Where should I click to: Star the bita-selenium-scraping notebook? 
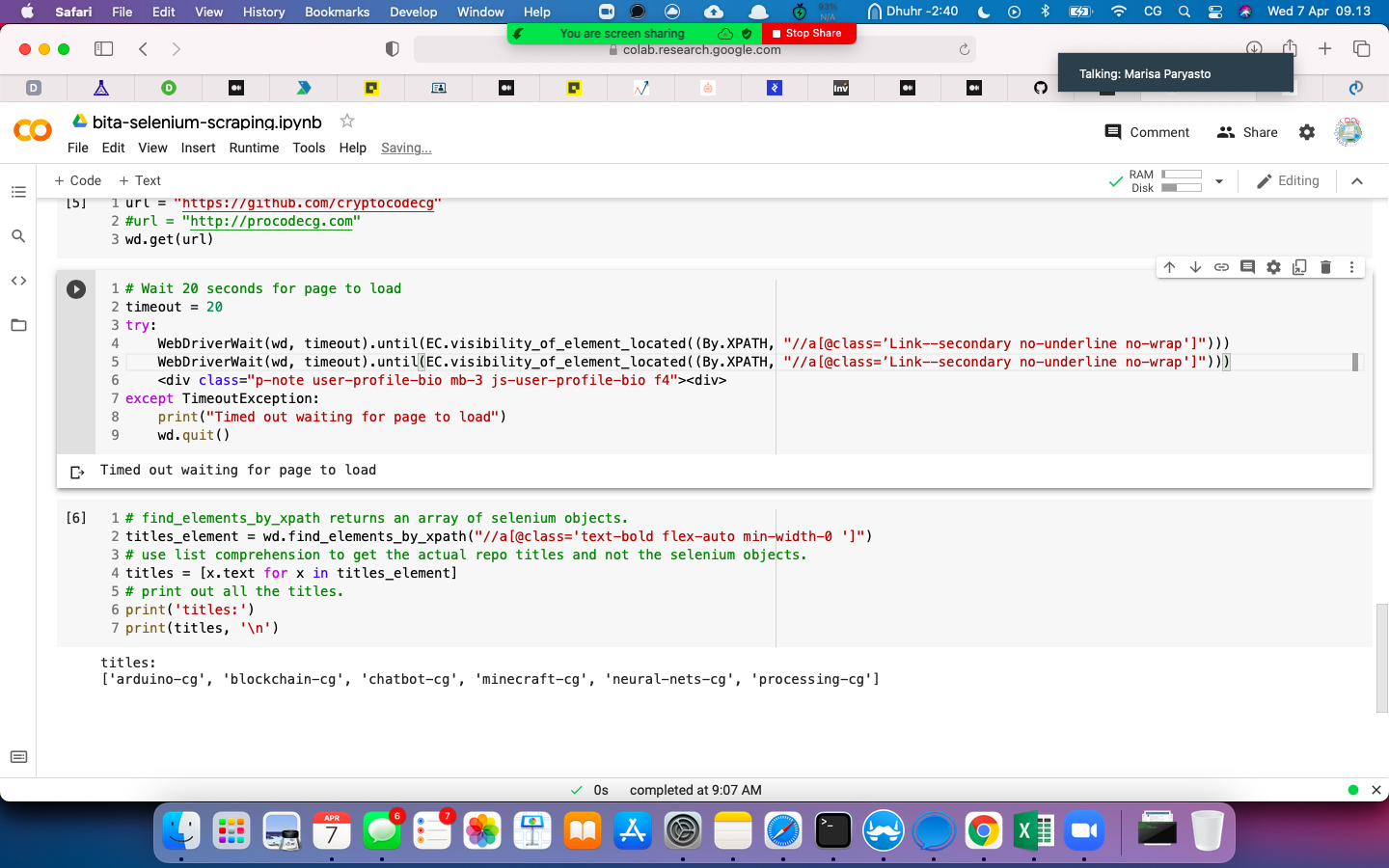[347, 122]
